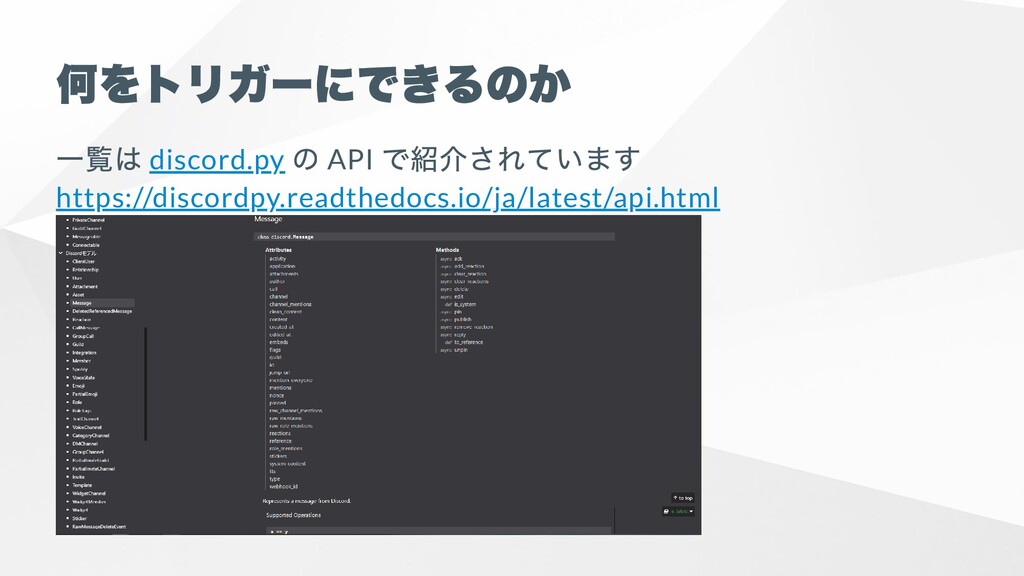Select Guild in the sidebar
The image size is (1024, 576).
tap(78, 344)
